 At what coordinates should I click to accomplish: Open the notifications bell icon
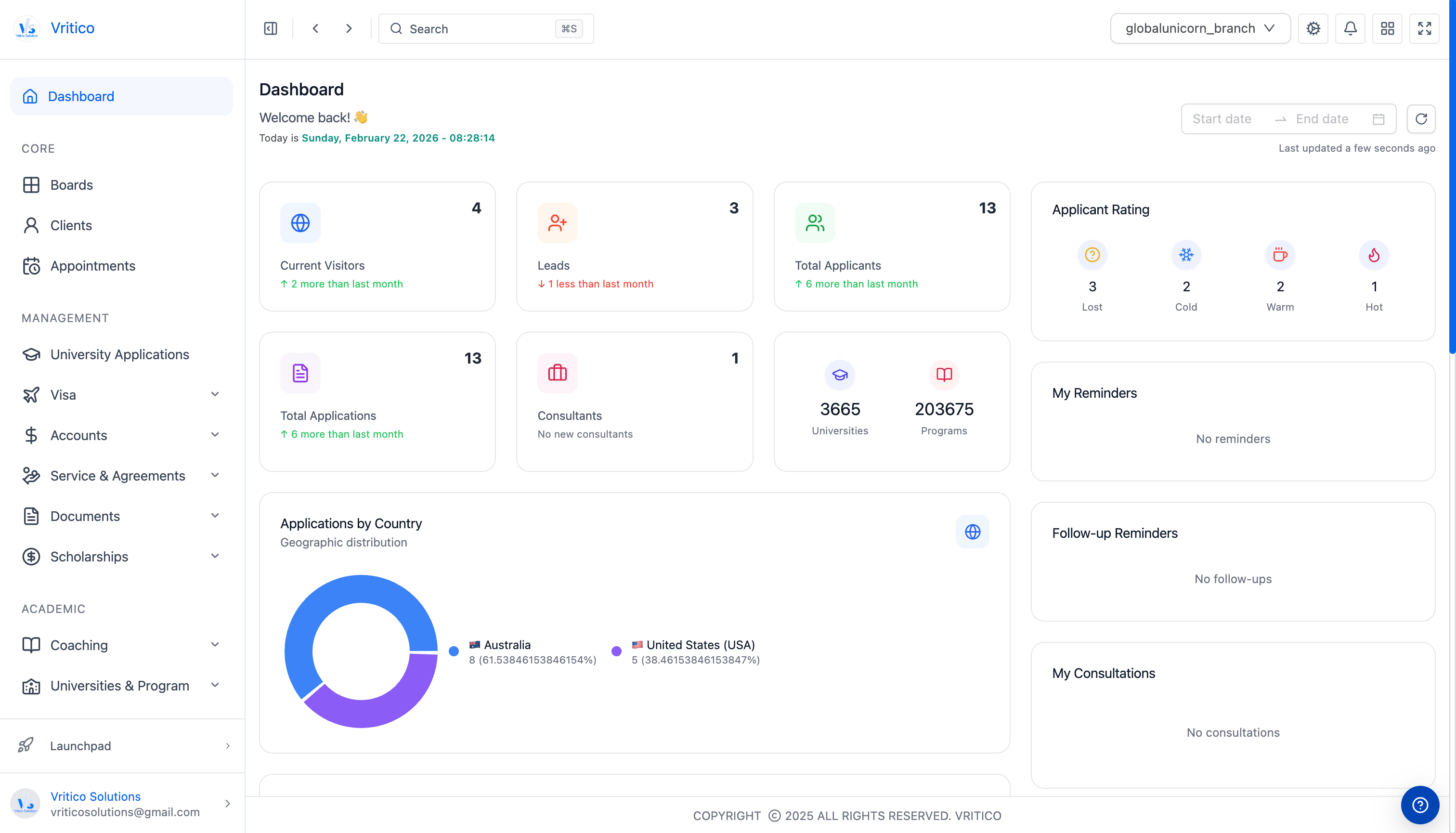pyautogui.click(x=1350, y=28)
